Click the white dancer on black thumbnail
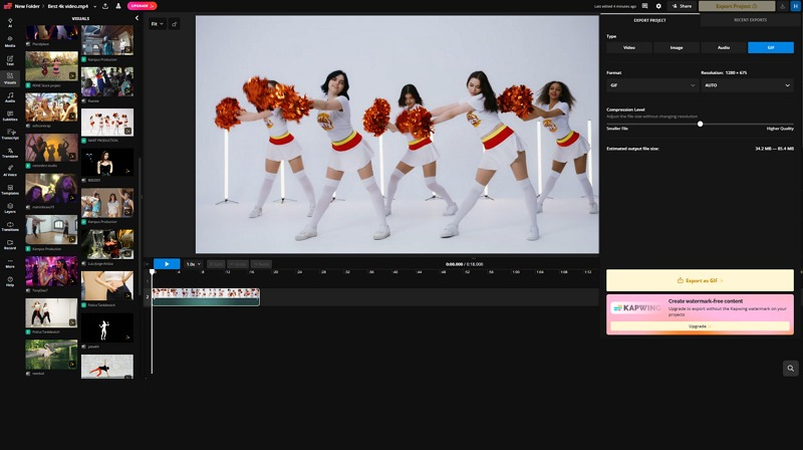 click(107, 328)
